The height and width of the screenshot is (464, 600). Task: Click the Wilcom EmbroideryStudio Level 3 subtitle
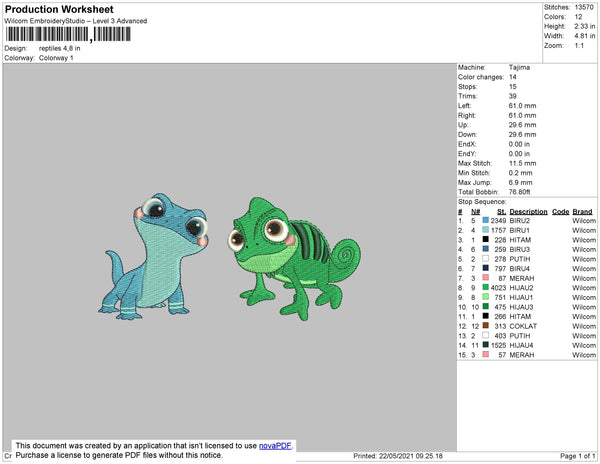click(76, 21)
